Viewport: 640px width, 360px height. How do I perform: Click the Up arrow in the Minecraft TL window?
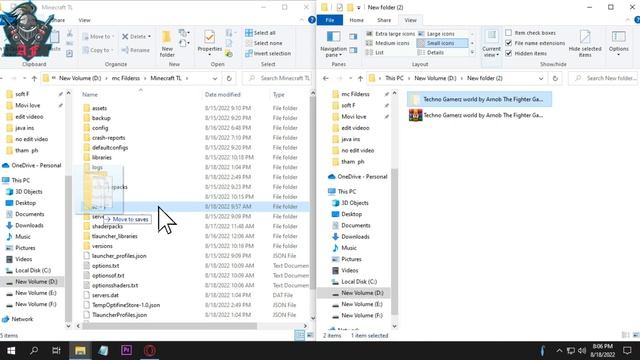pyautogui.click(x=34, y=78)
